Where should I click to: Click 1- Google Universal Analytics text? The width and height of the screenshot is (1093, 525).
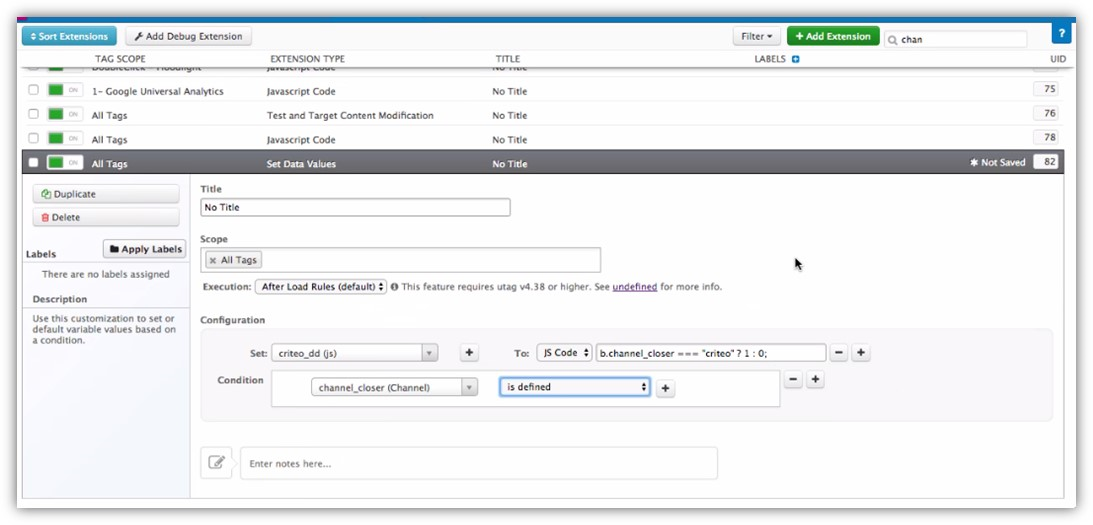158,91
